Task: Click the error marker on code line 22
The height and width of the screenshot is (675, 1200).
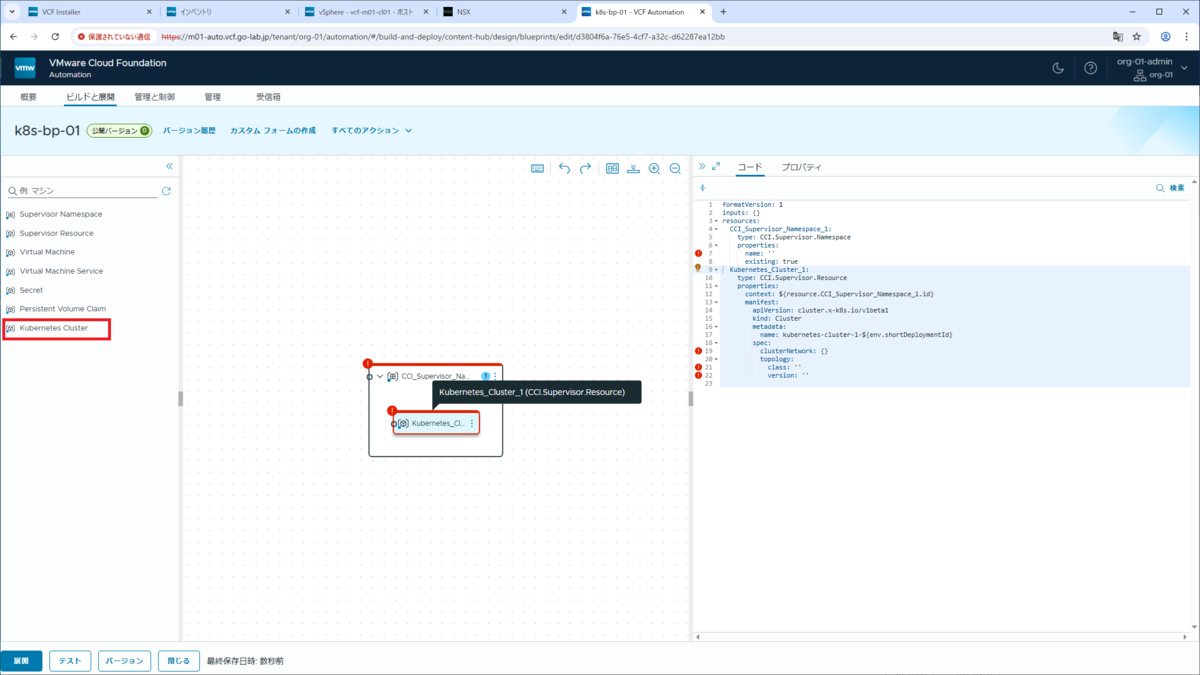Action: [x=698, y=375]
